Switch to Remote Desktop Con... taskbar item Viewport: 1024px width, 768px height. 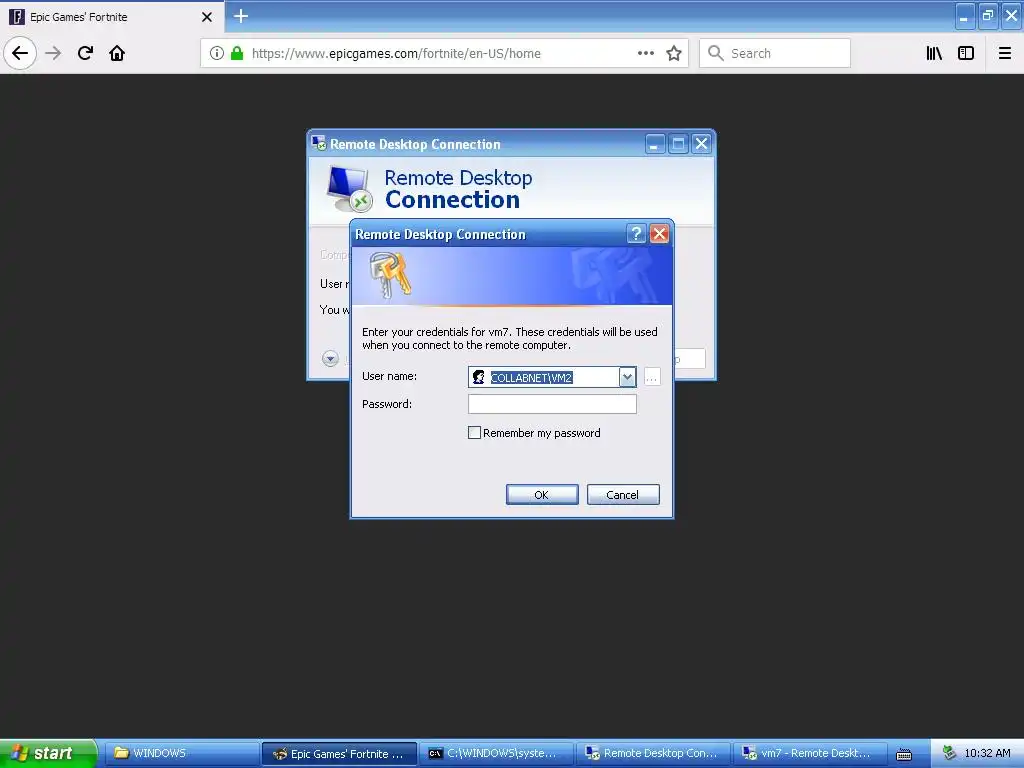pyautogui.click(x=653, y=754)
